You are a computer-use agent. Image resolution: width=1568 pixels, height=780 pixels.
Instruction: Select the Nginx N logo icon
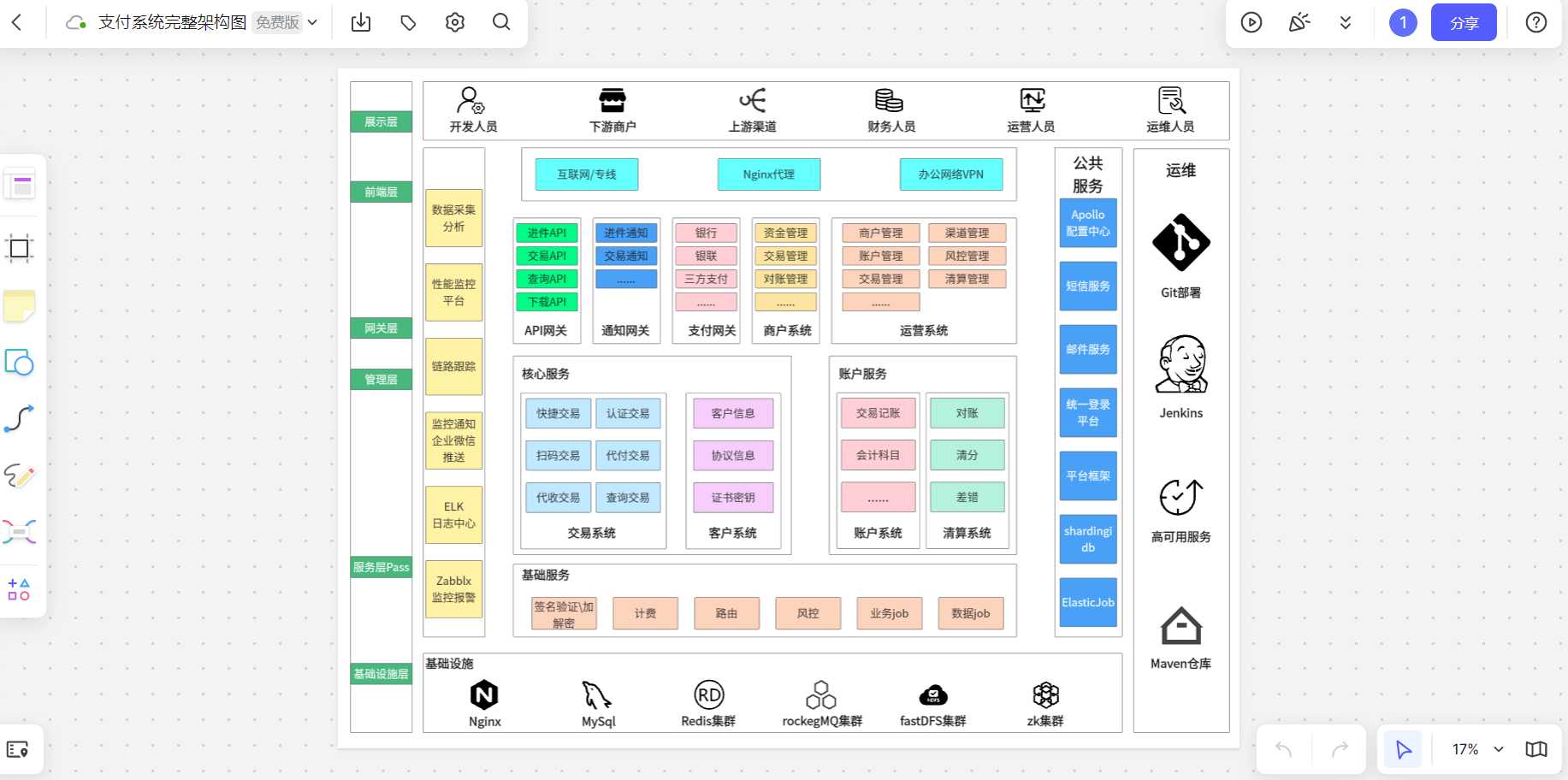click(x=484, y=694)
